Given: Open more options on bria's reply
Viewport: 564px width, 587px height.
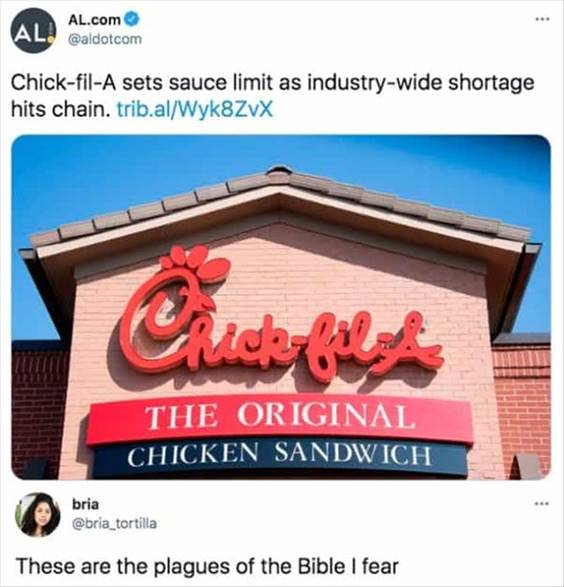Looking at the screenshot, I should coord(542,504).
